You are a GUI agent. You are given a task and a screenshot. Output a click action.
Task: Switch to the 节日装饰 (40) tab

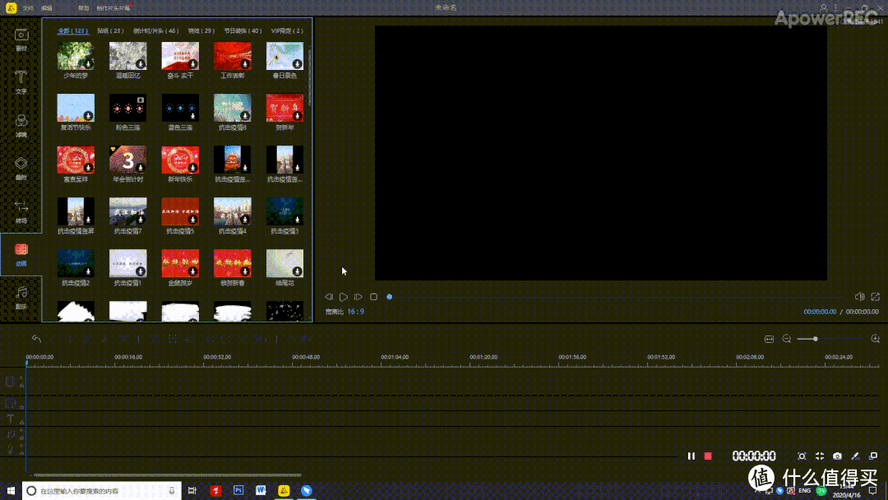pos(241,31)
